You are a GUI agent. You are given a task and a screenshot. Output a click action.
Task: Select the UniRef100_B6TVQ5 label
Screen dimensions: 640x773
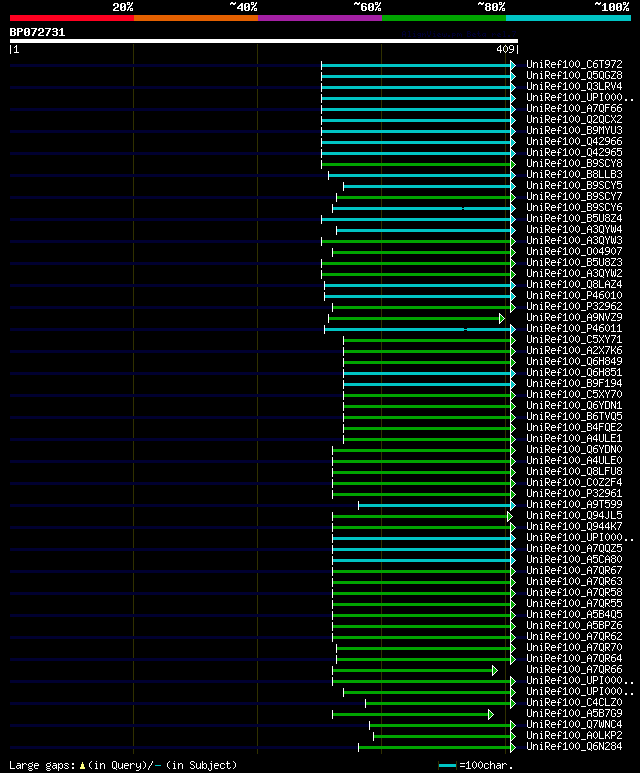574,417
